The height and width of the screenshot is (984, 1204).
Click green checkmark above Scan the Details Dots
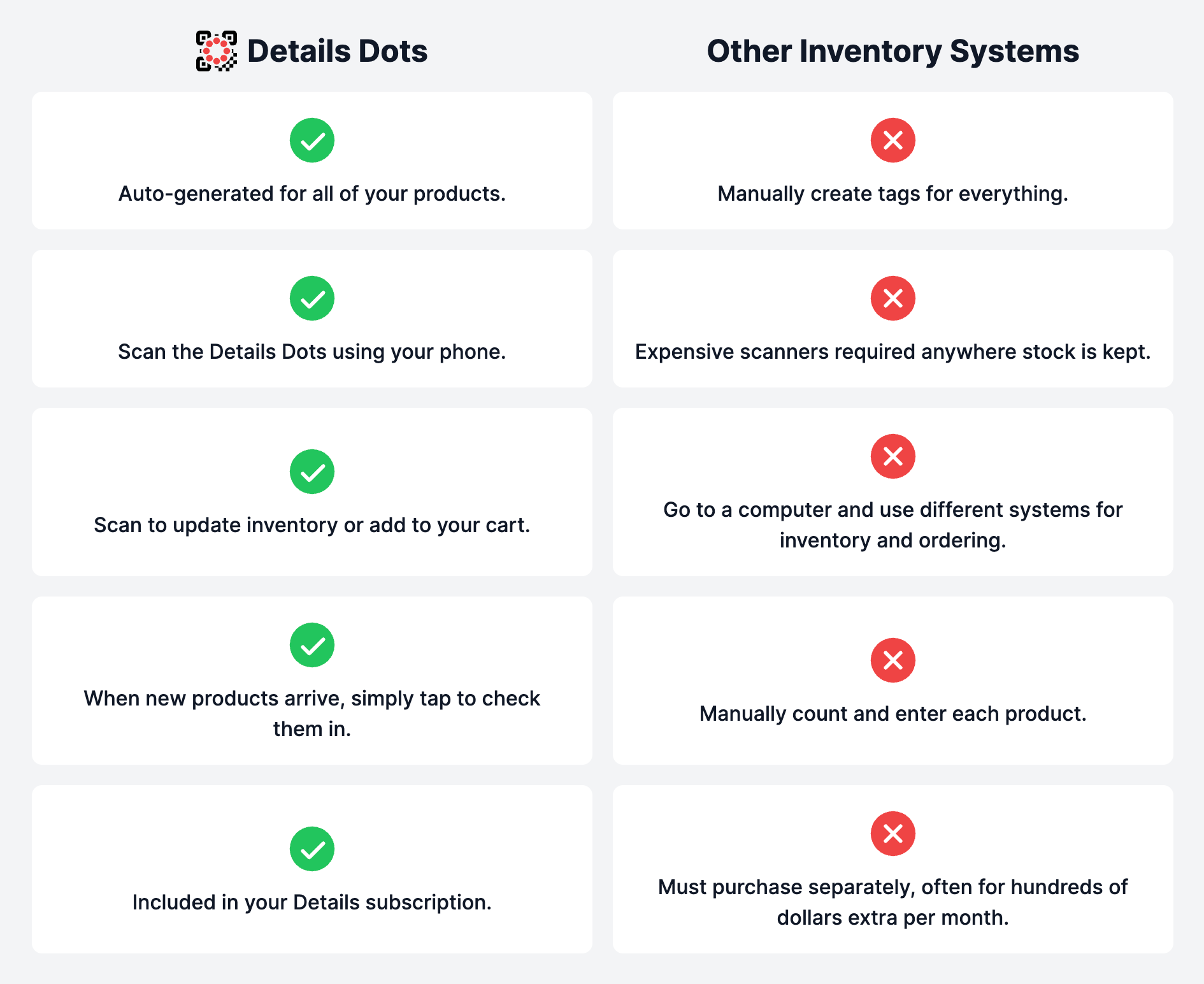(312, 298)
